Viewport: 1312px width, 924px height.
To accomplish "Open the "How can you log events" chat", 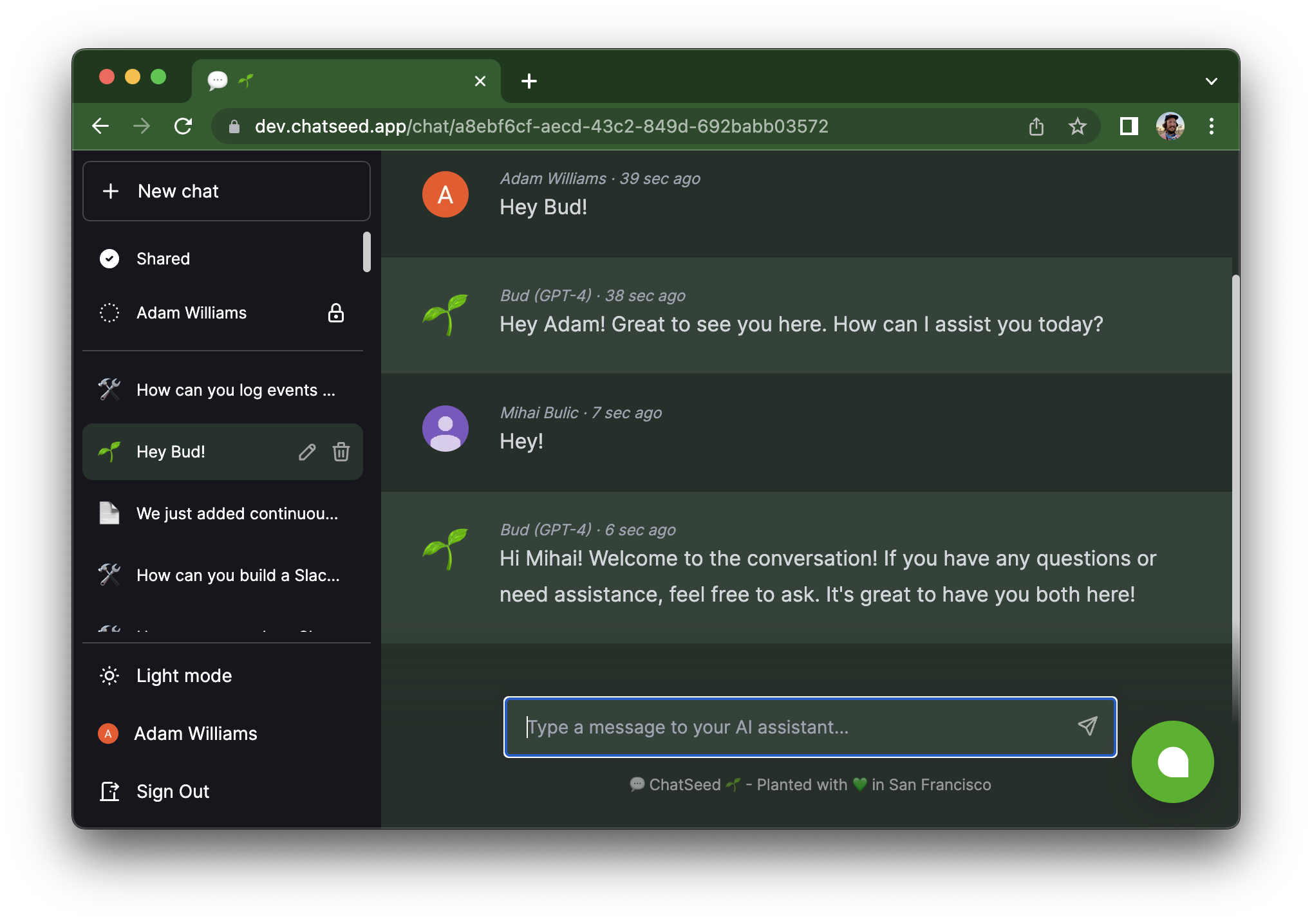I will 235,391.
